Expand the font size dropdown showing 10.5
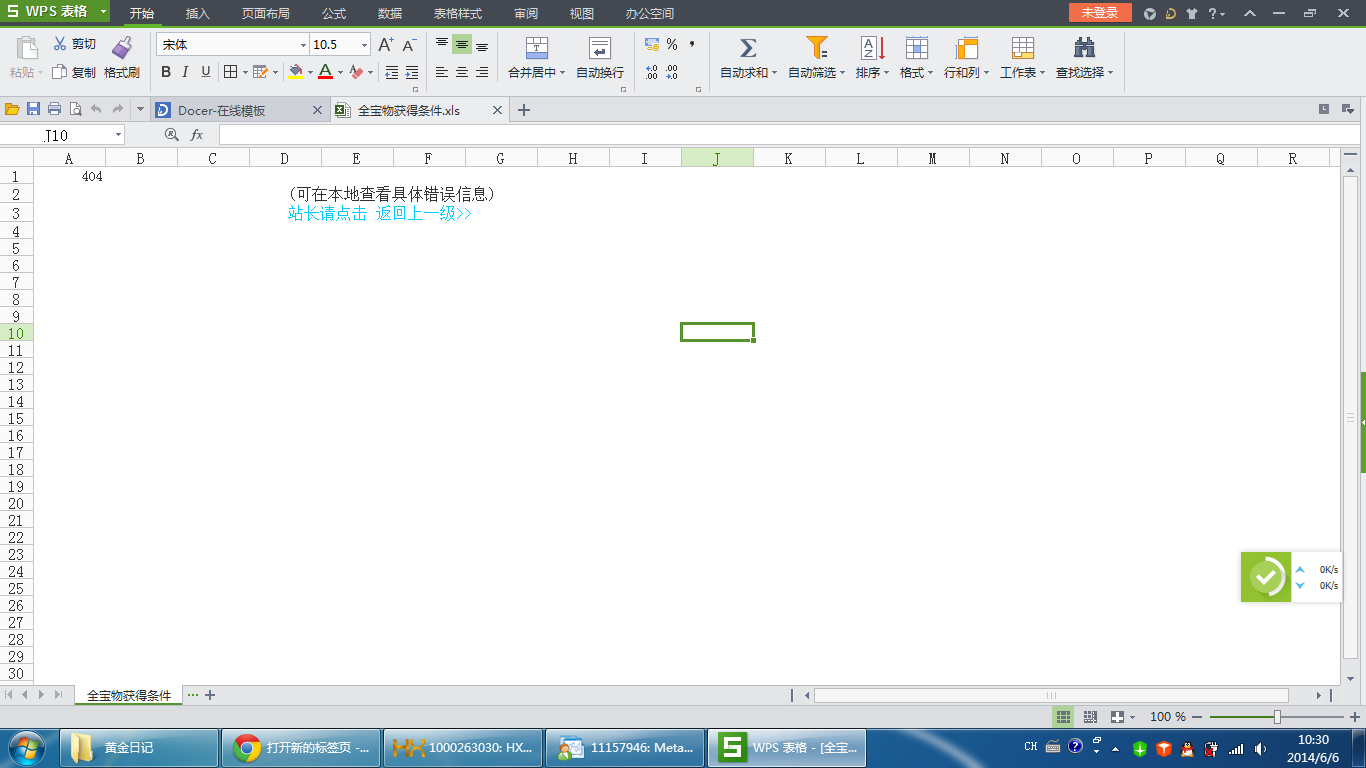This screenshot has height=768, width=1366. (364, 45)
